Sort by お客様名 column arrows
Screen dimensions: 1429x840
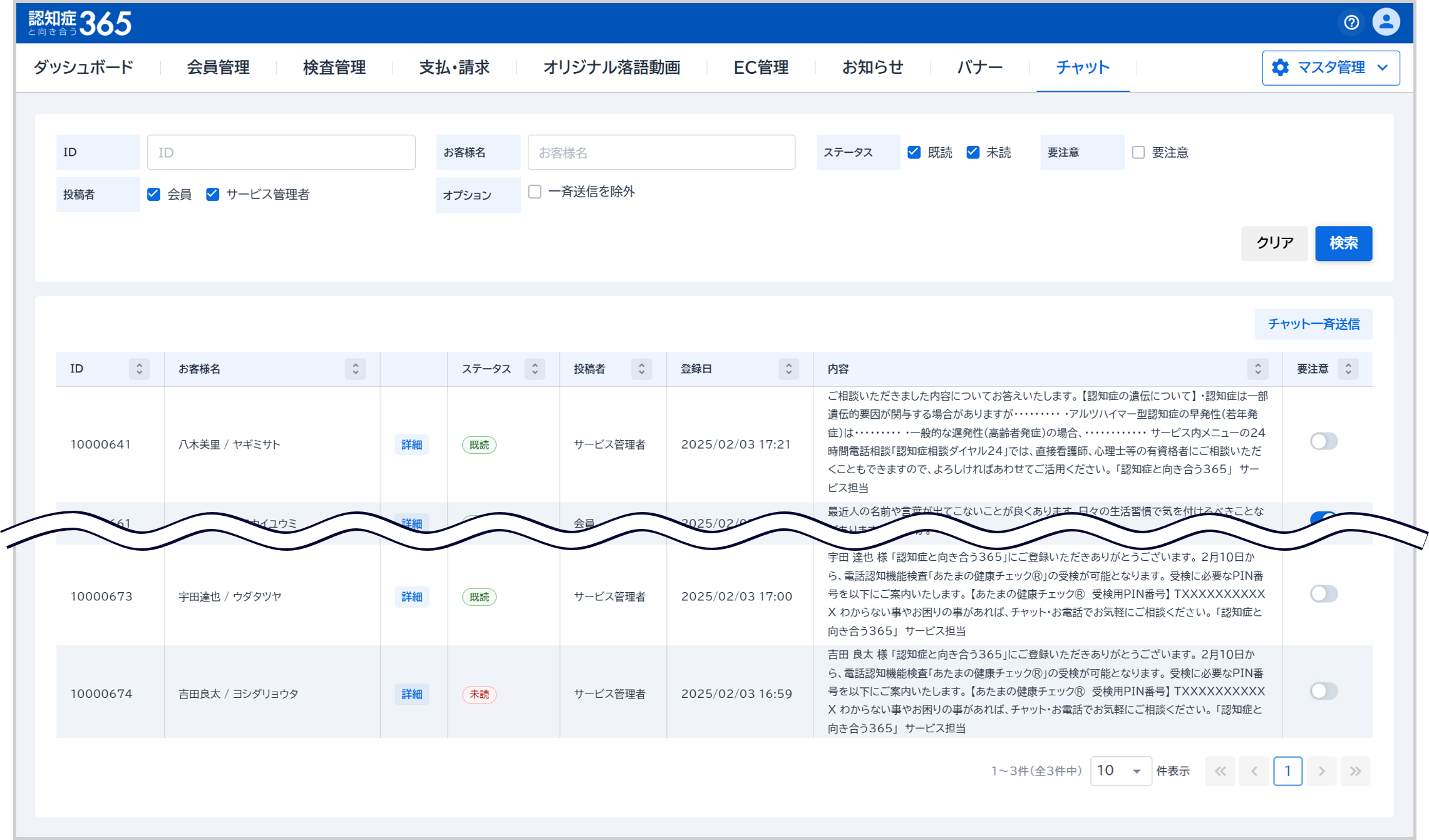(x=355, y=369)
